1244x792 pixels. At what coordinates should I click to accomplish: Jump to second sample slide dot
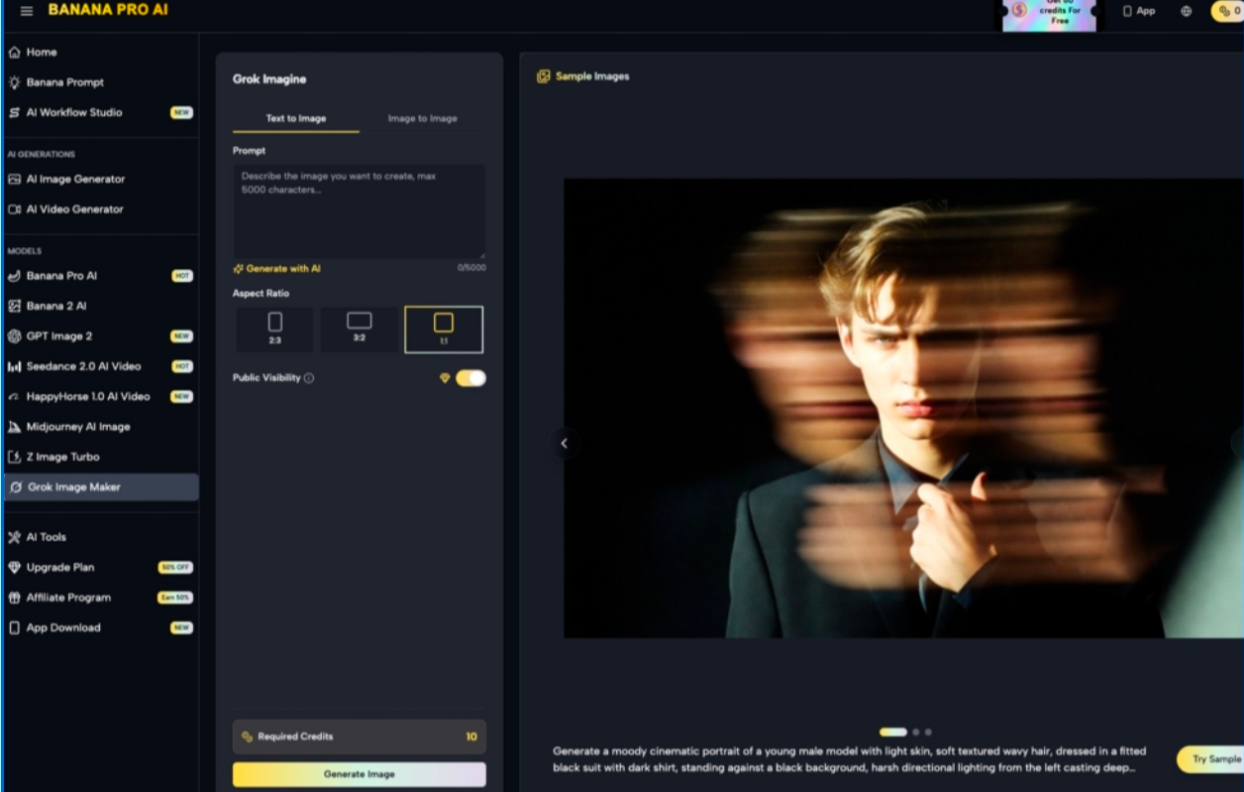(x=916, y=732)
